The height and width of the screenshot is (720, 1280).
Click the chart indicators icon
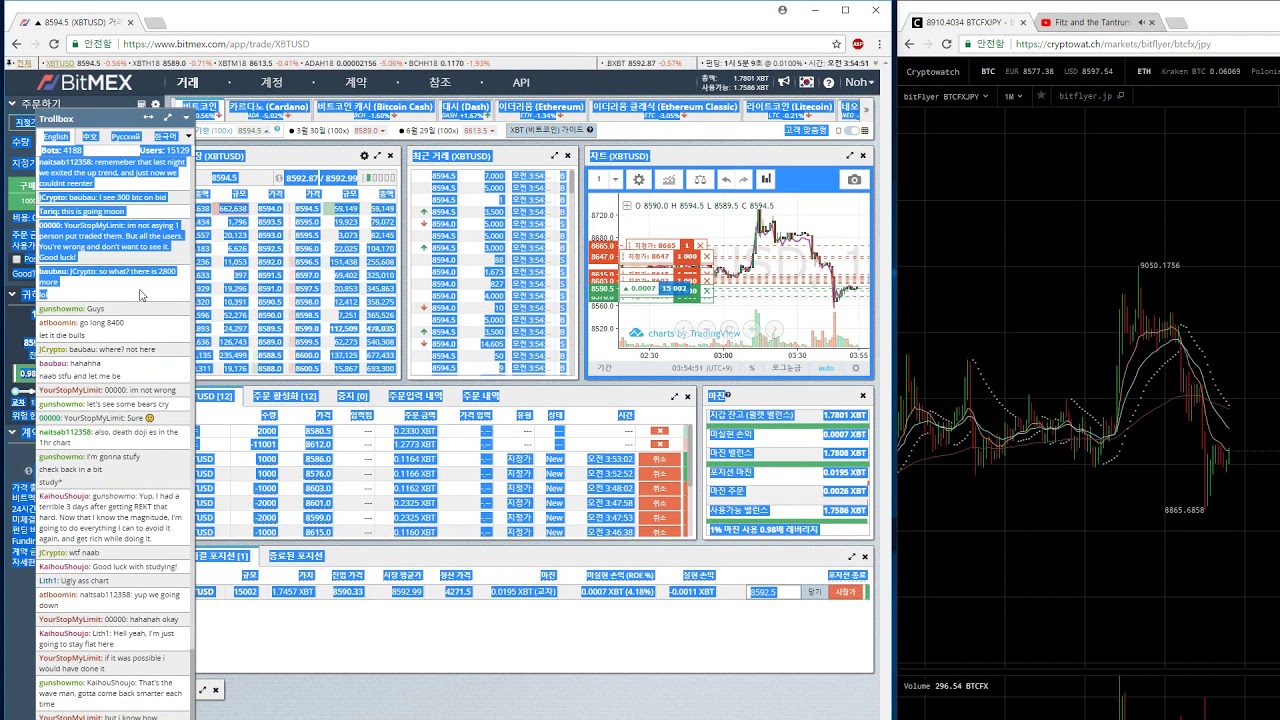point(669,179)
